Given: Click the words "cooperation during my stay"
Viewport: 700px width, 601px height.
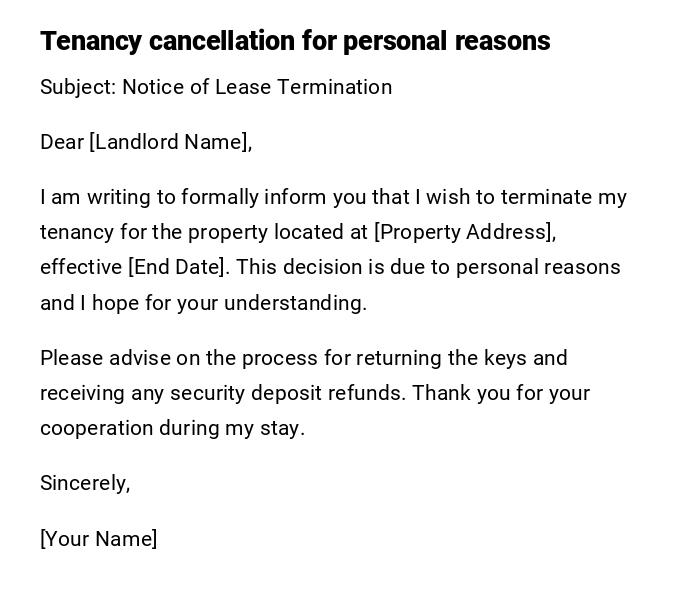Looking at the screenshot, I should 172,428.
